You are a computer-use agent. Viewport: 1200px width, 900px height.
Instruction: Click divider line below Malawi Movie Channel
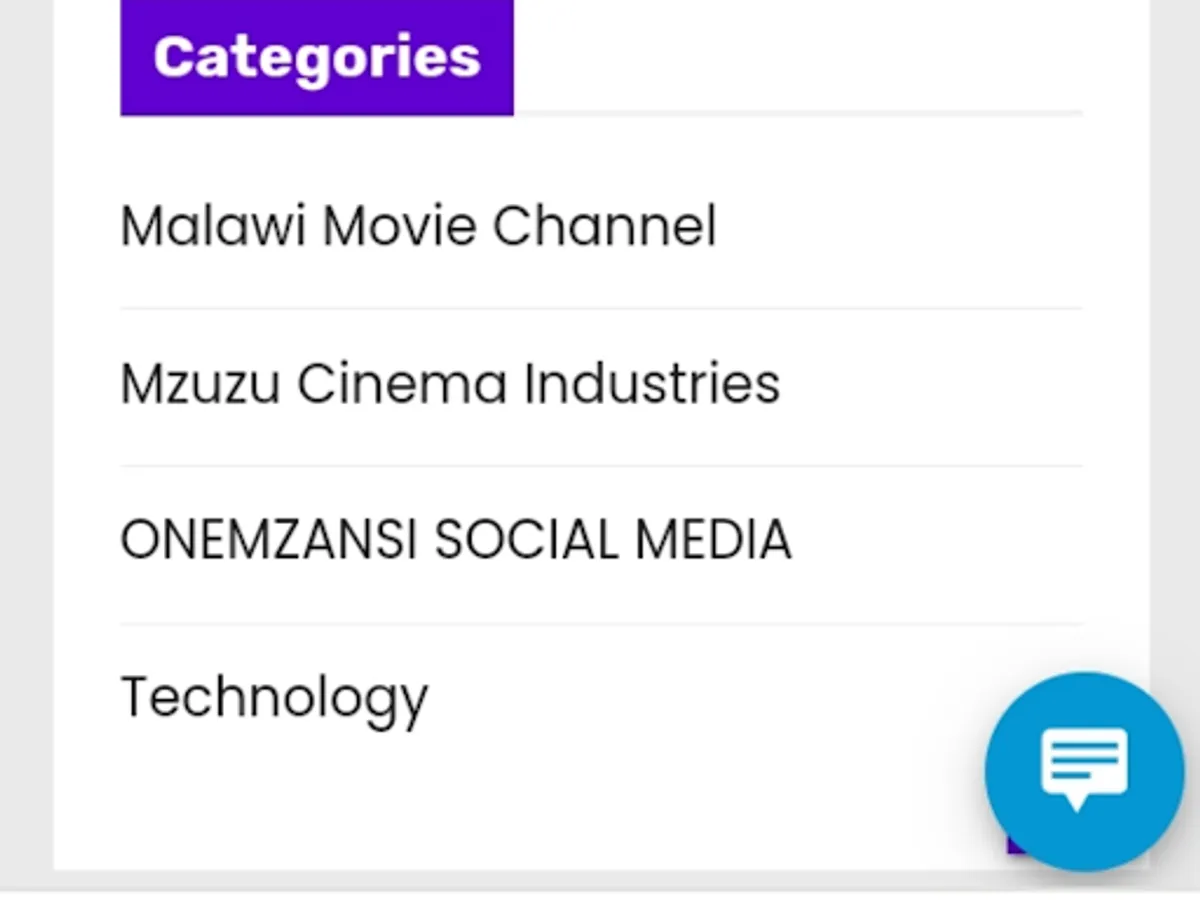coord(600,309)
